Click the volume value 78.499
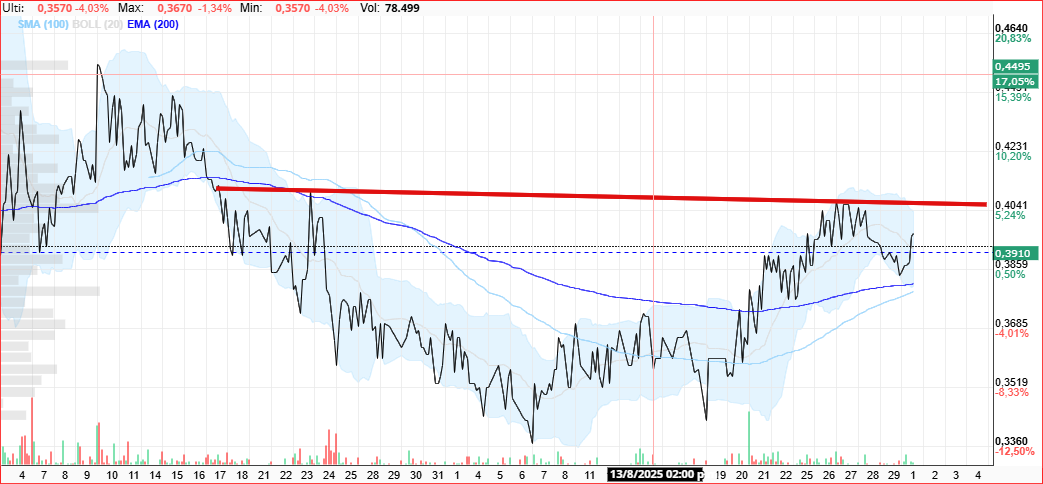 [400, 8]
